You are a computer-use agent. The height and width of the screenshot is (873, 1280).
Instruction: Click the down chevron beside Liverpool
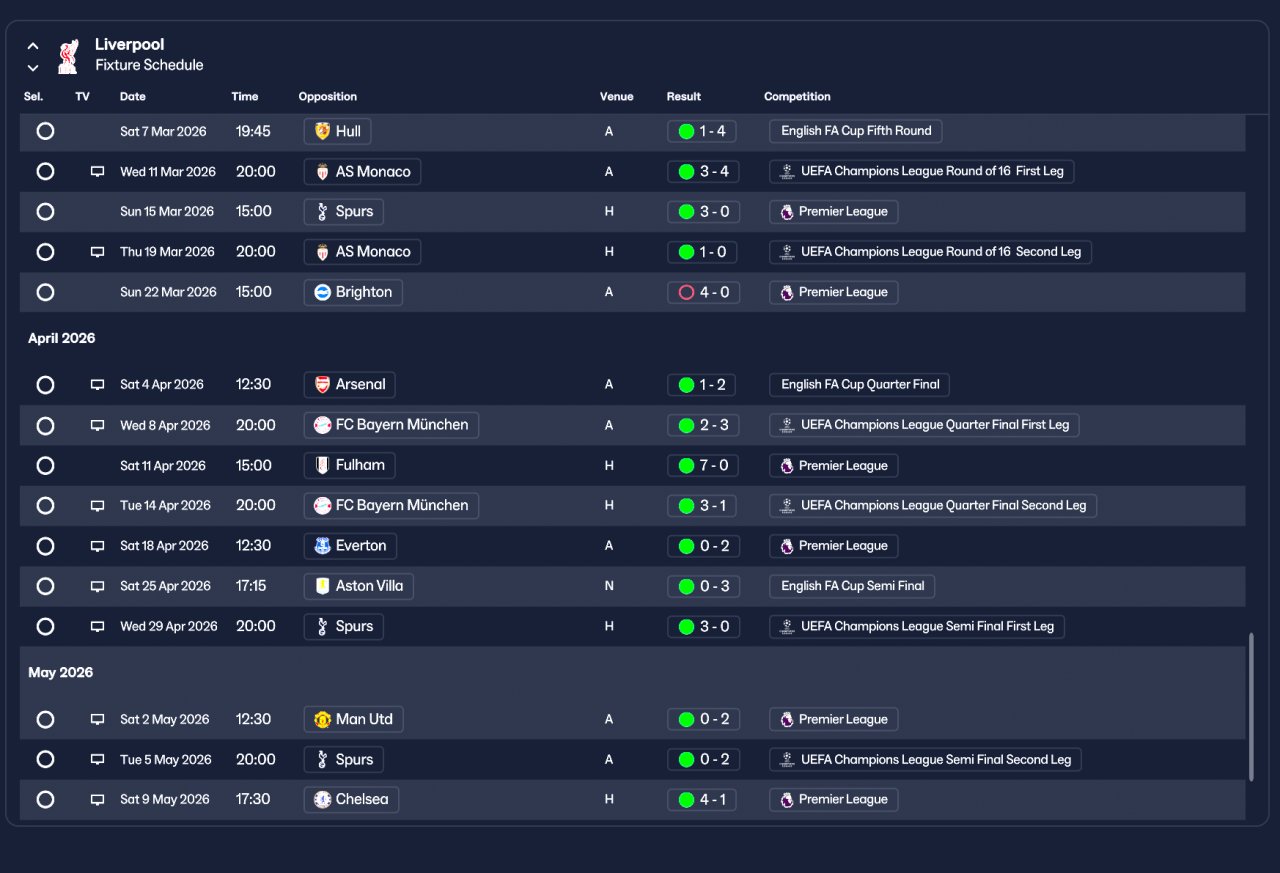[x=33, y=68]
